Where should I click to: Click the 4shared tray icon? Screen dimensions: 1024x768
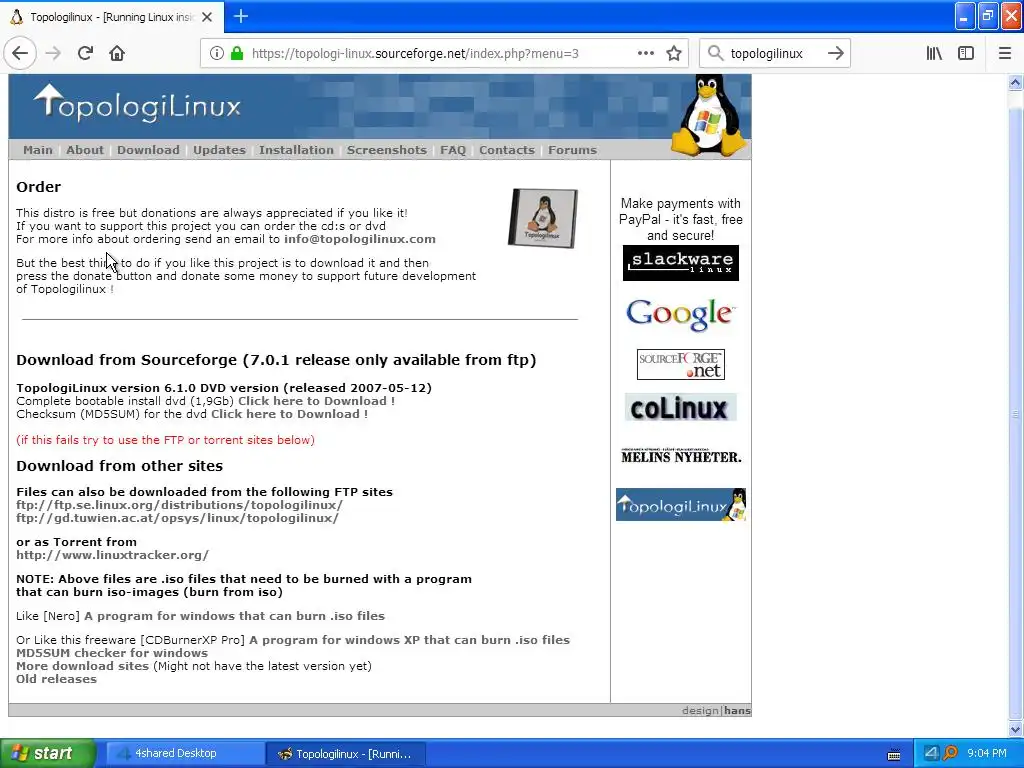[931, 753]
